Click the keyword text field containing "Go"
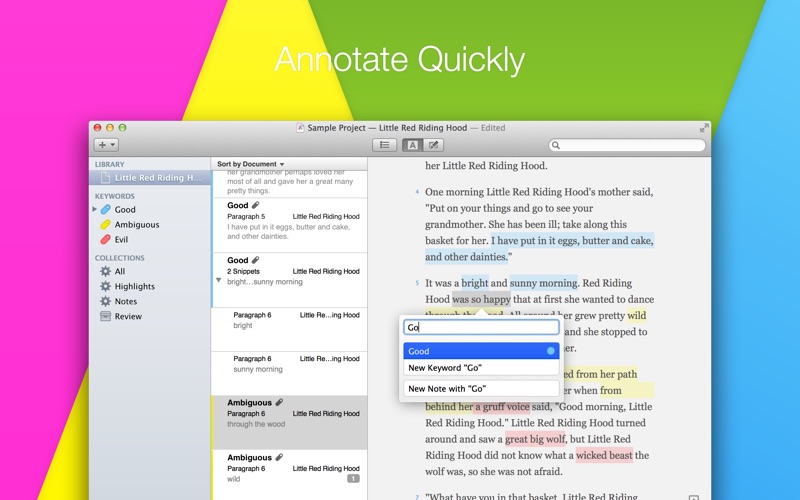Image resolution: width=800 pixels, height=500 pixels. click(481, 327)
